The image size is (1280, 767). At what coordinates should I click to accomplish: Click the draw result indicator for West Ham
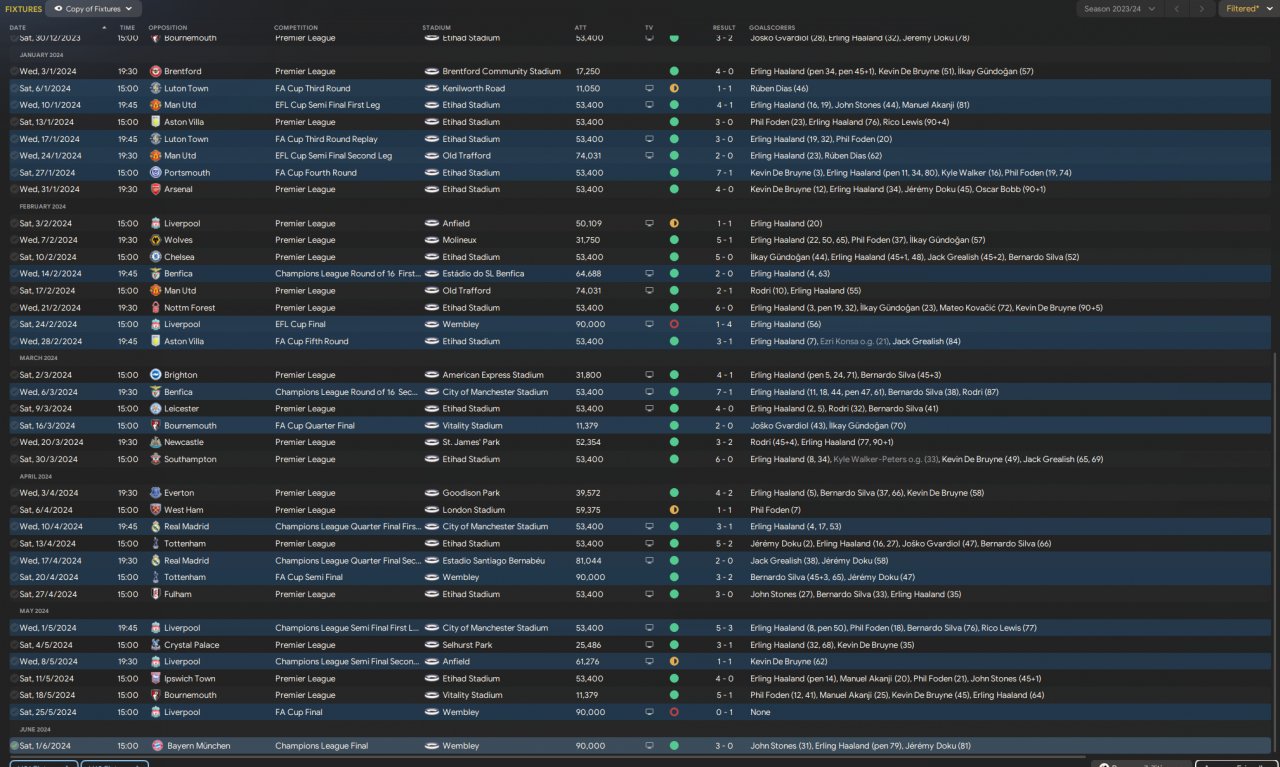click(x=674, y=510)
